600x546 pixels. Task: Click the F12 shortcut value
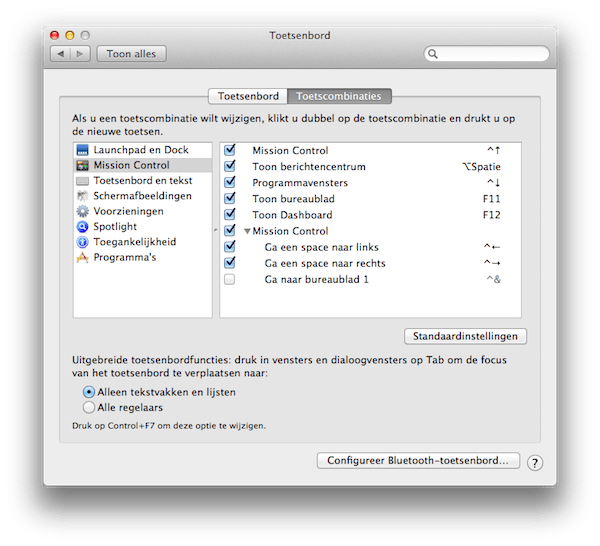[491, 215]
